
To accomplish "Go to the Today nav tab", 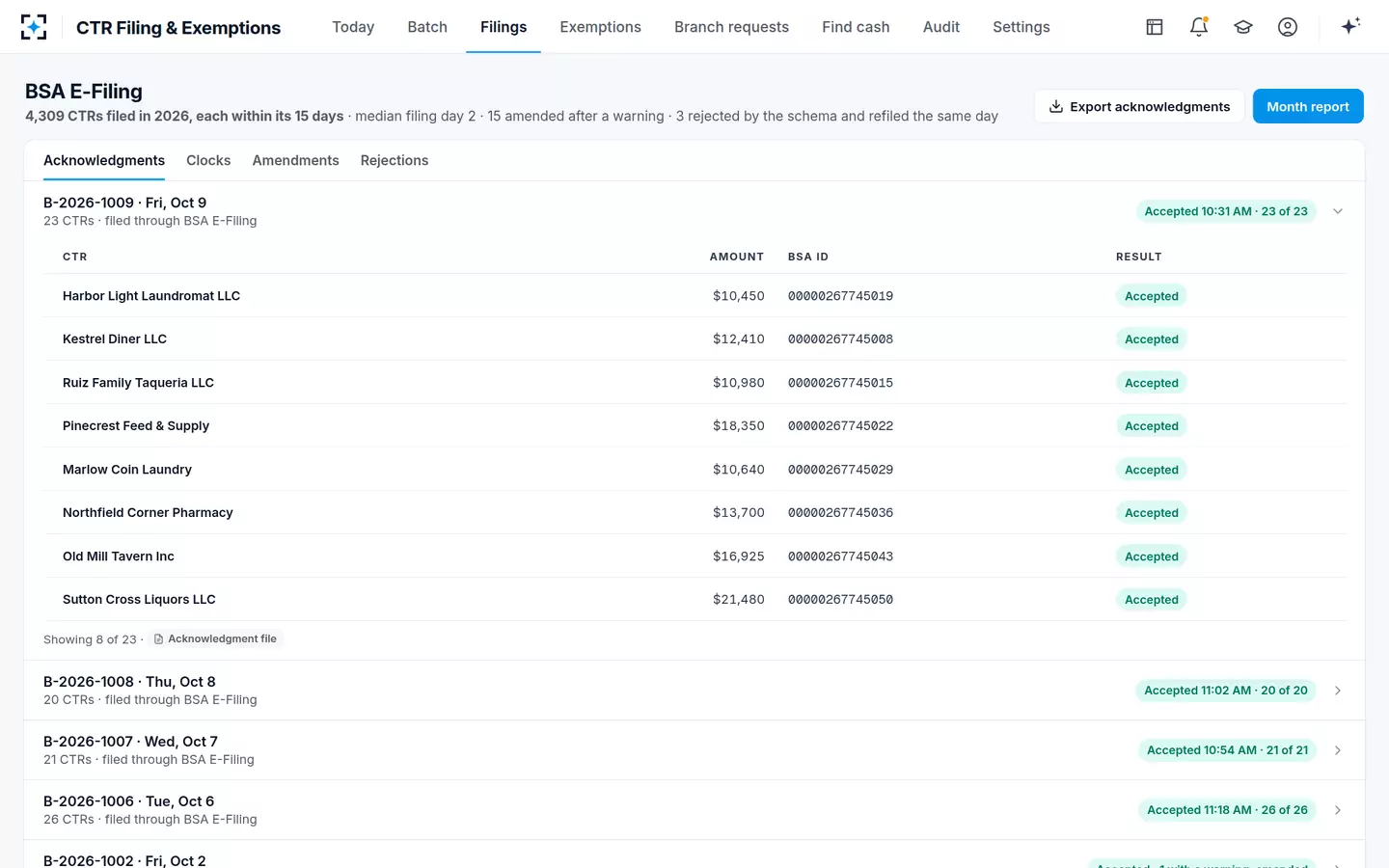I will (x=353, y=27).
